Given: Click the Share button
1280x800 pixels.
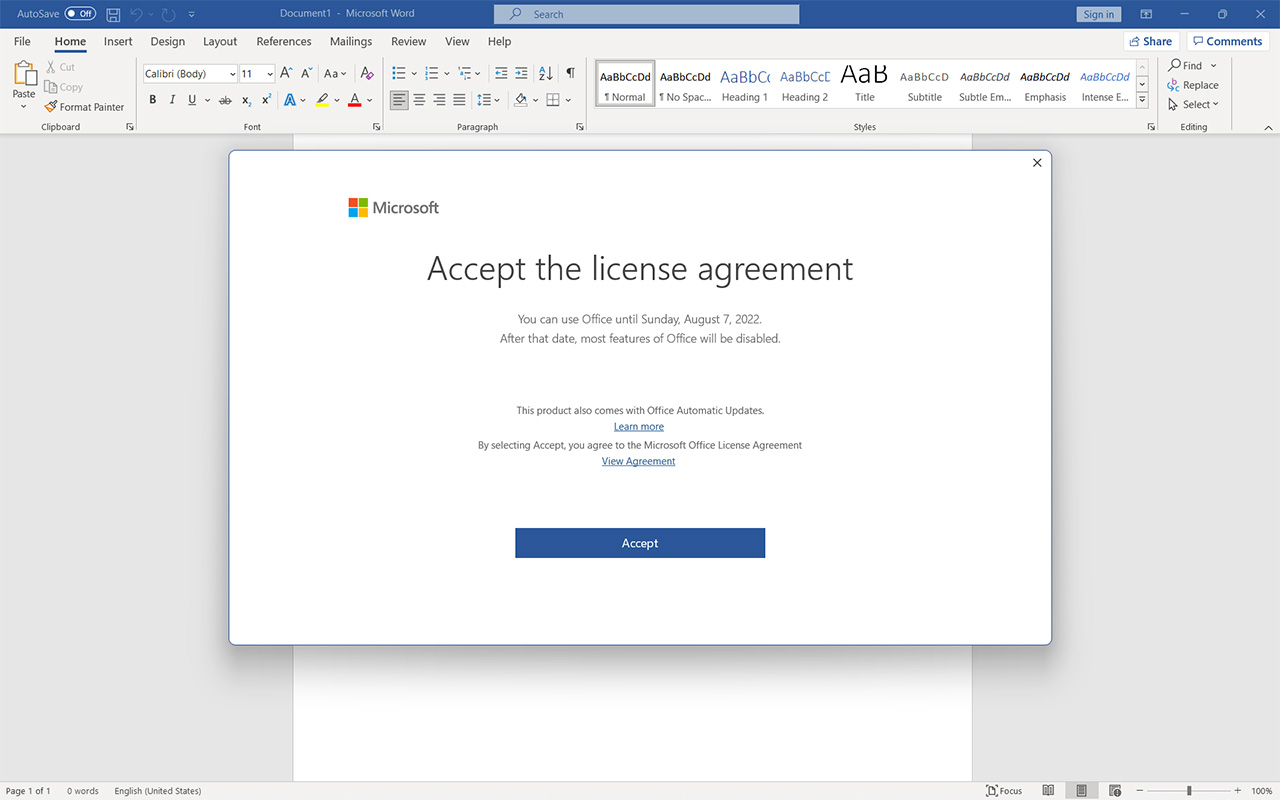Looking at the screenshot, I should tap(1150, 42).
